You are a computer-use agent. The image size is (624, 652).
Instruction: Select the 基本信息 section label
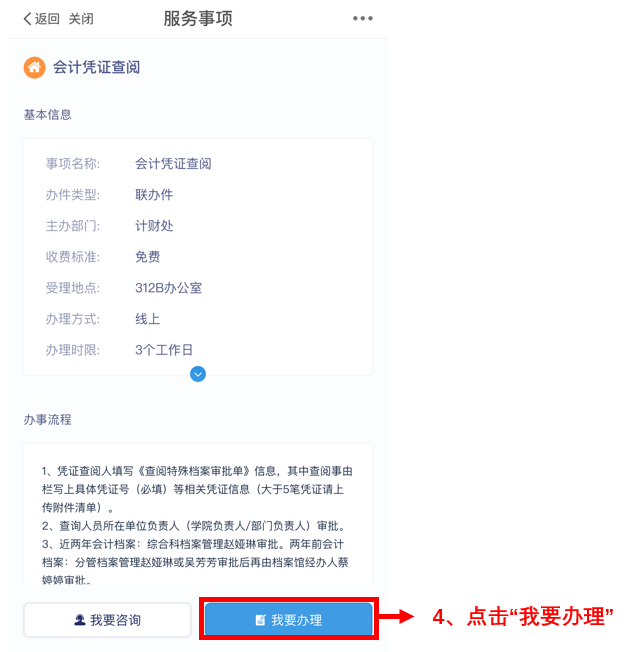coord(47,115)
